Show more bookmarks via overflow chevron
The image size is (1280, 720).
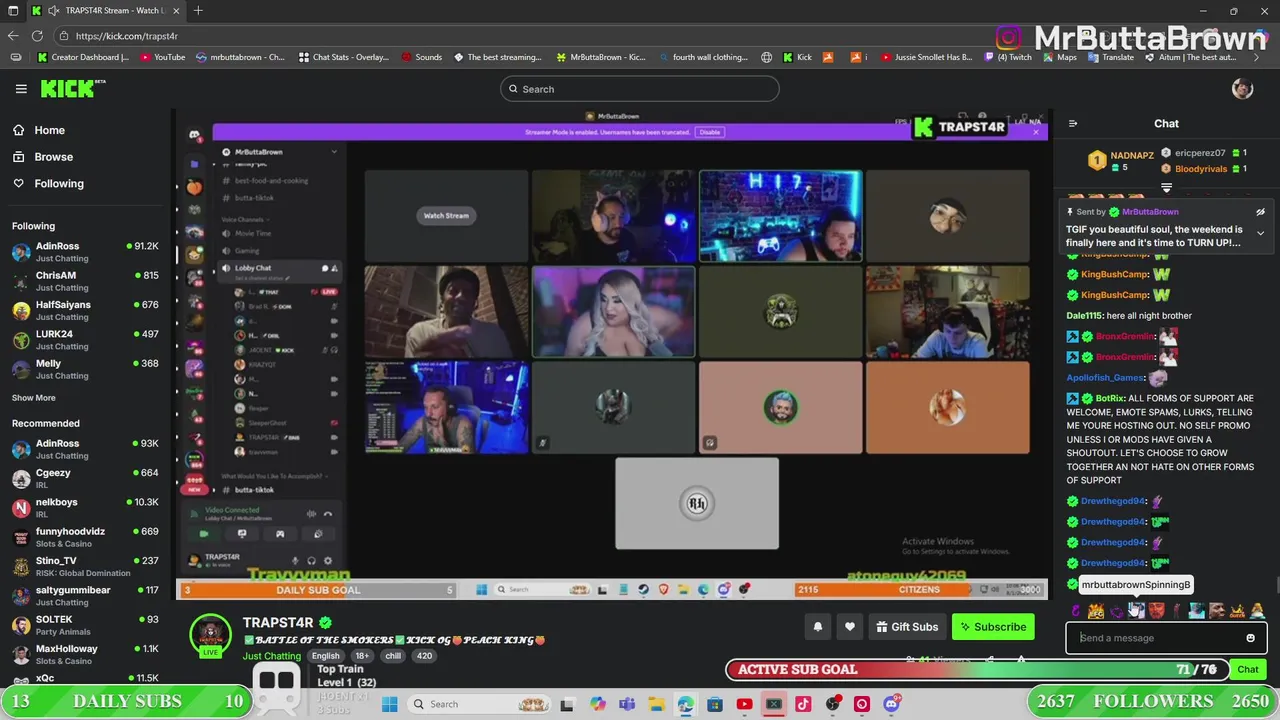click(1257, 57)
